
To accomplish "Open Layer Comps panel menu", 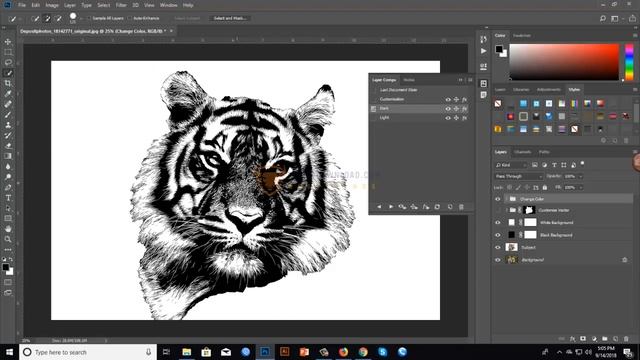I will click(470, 80).
